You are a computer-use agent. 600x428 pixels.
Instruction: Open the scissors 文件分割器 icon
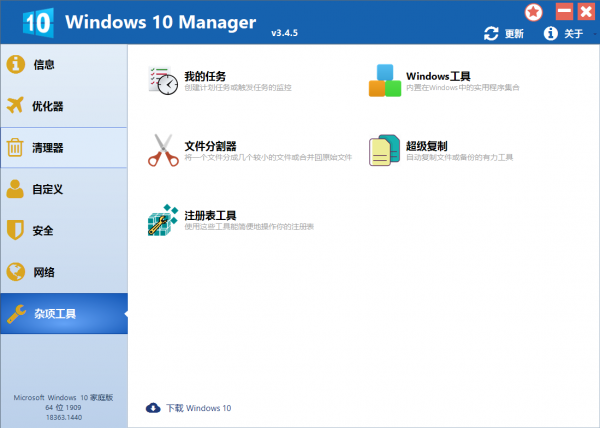tap(163, 150)
